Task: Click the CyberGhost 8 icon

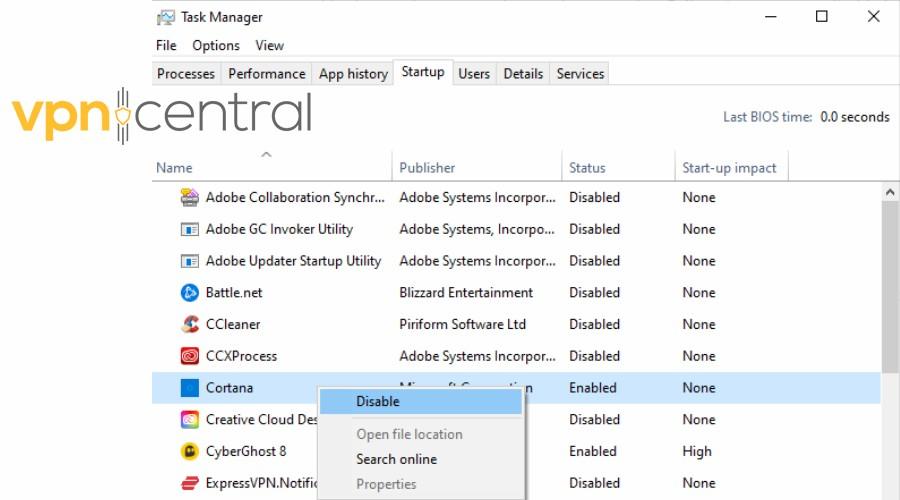Action: (189, 451)
